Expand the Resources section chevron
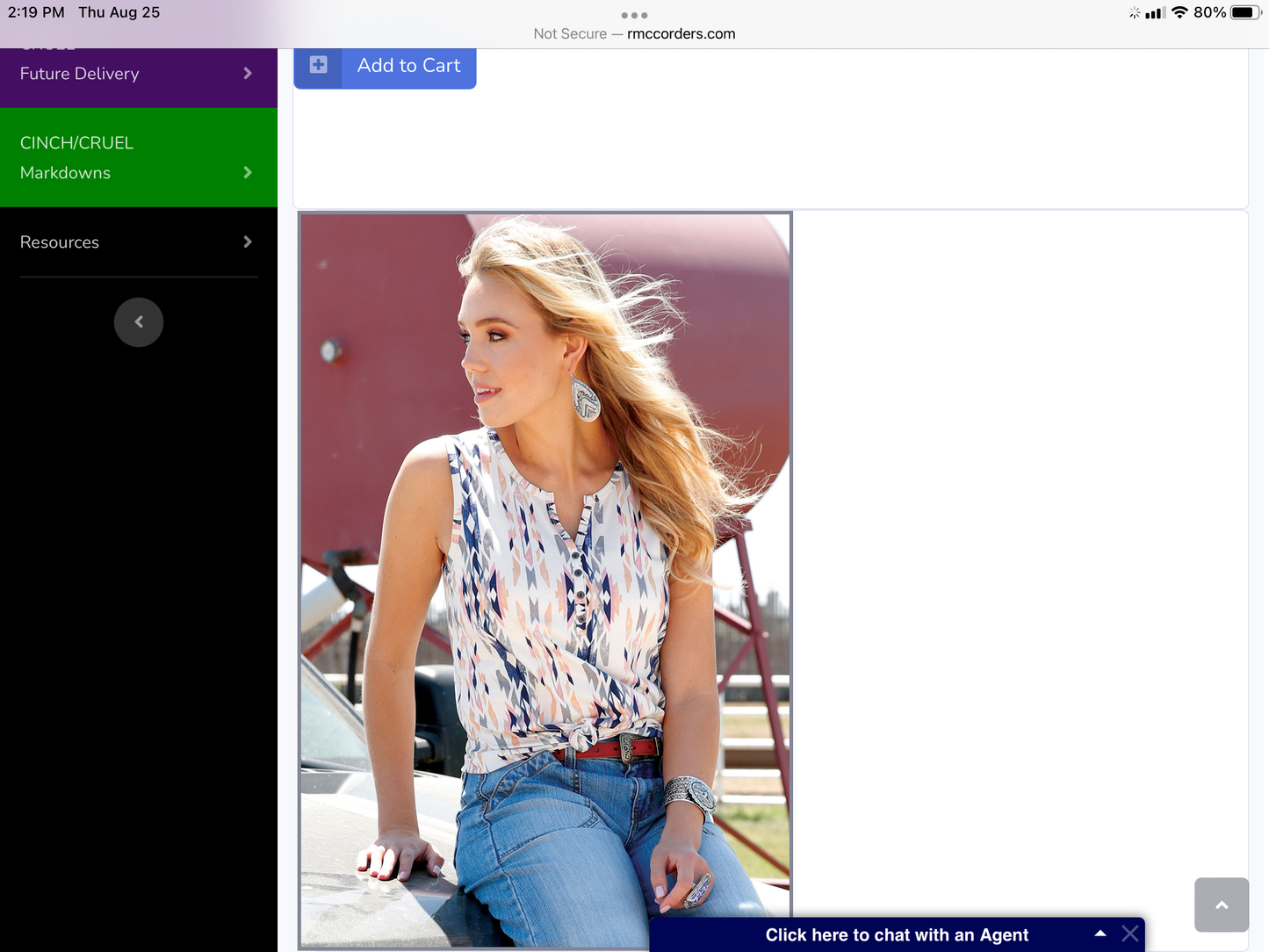Viewport: 1269px width, 952px height. 248,242
